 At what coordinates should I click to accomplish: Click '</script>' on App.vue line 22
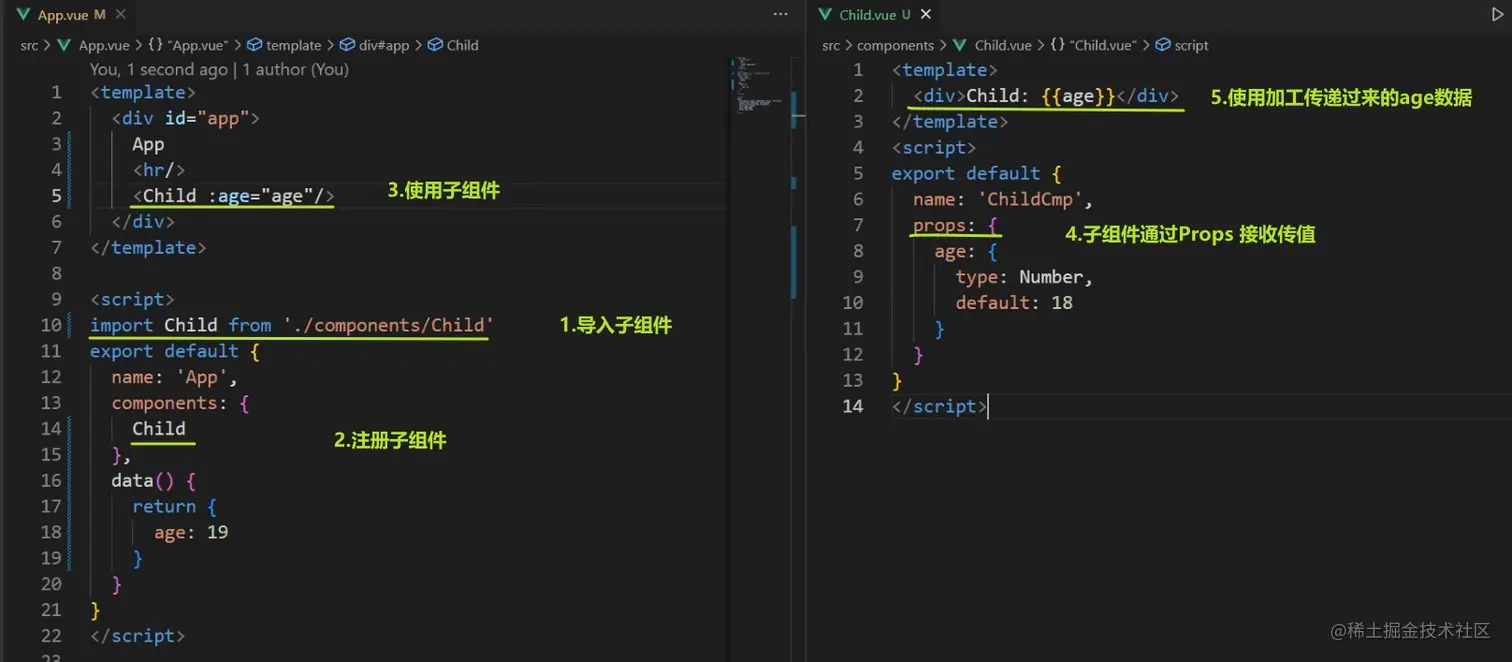point(137,636)
